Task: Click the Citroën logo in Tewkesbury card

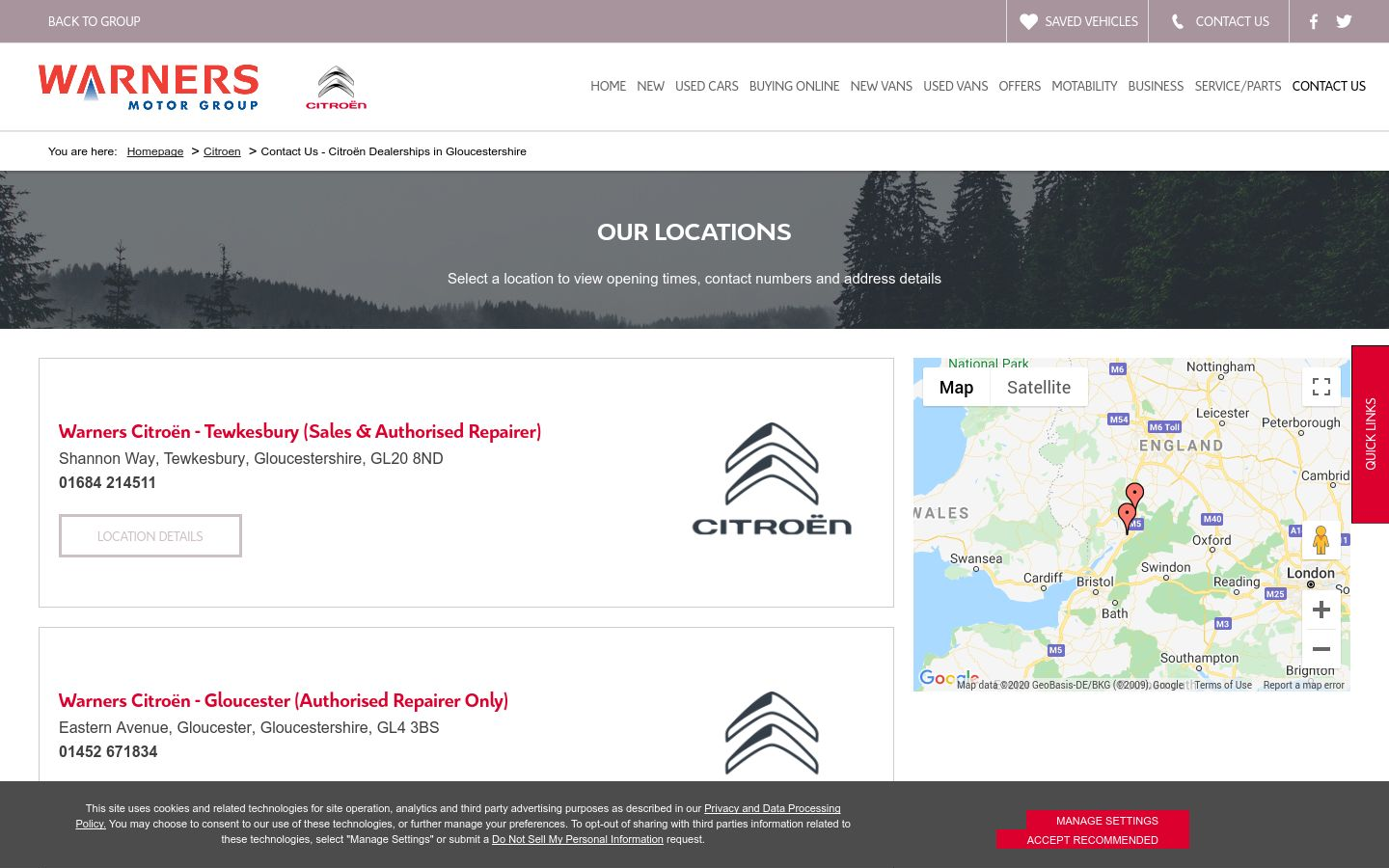Action: (772, 478)
